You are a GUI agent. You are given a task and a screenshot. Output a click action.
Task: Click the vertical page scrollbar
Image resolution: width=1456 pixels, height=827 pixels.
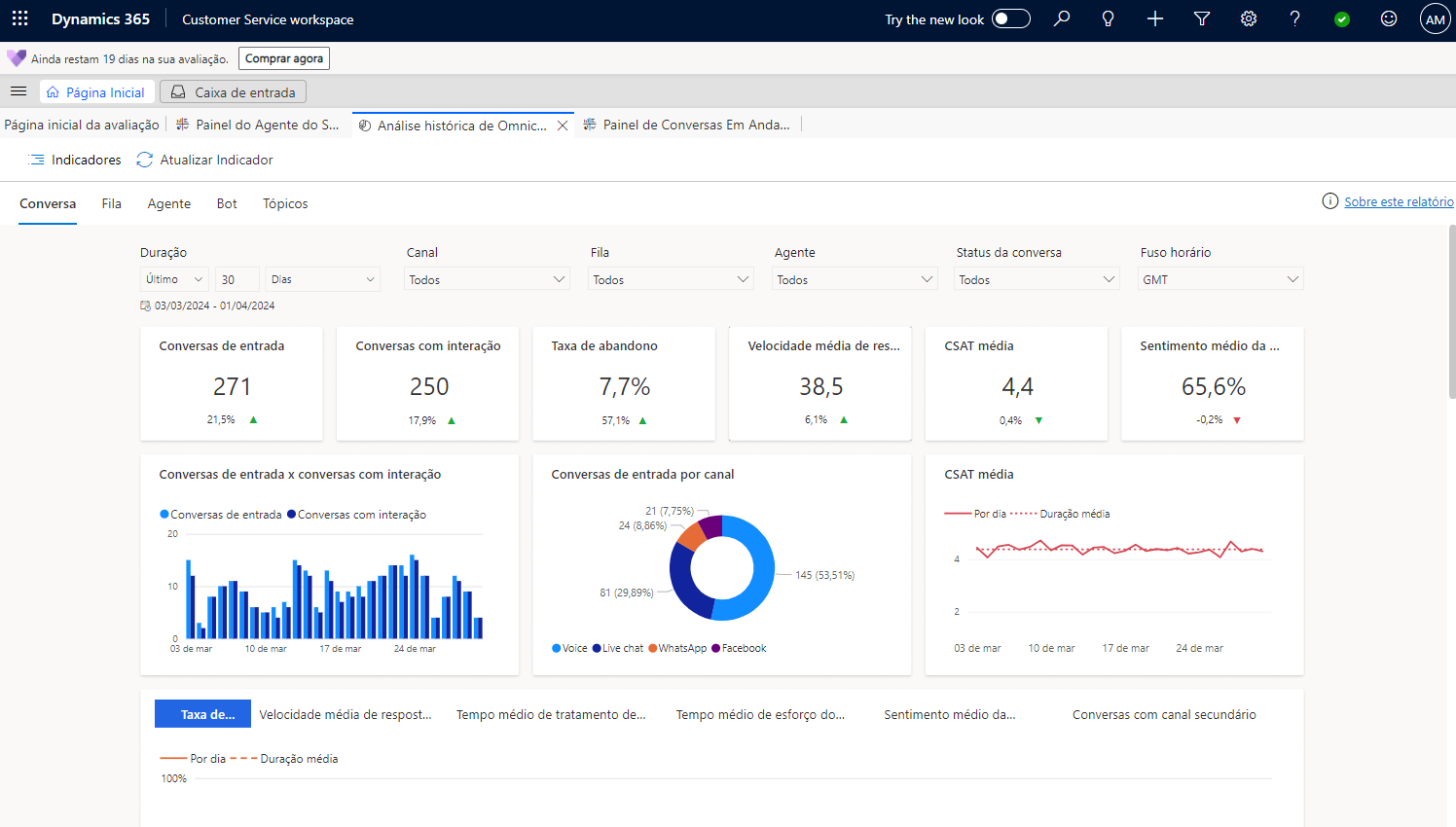(x=1452, y=311)
